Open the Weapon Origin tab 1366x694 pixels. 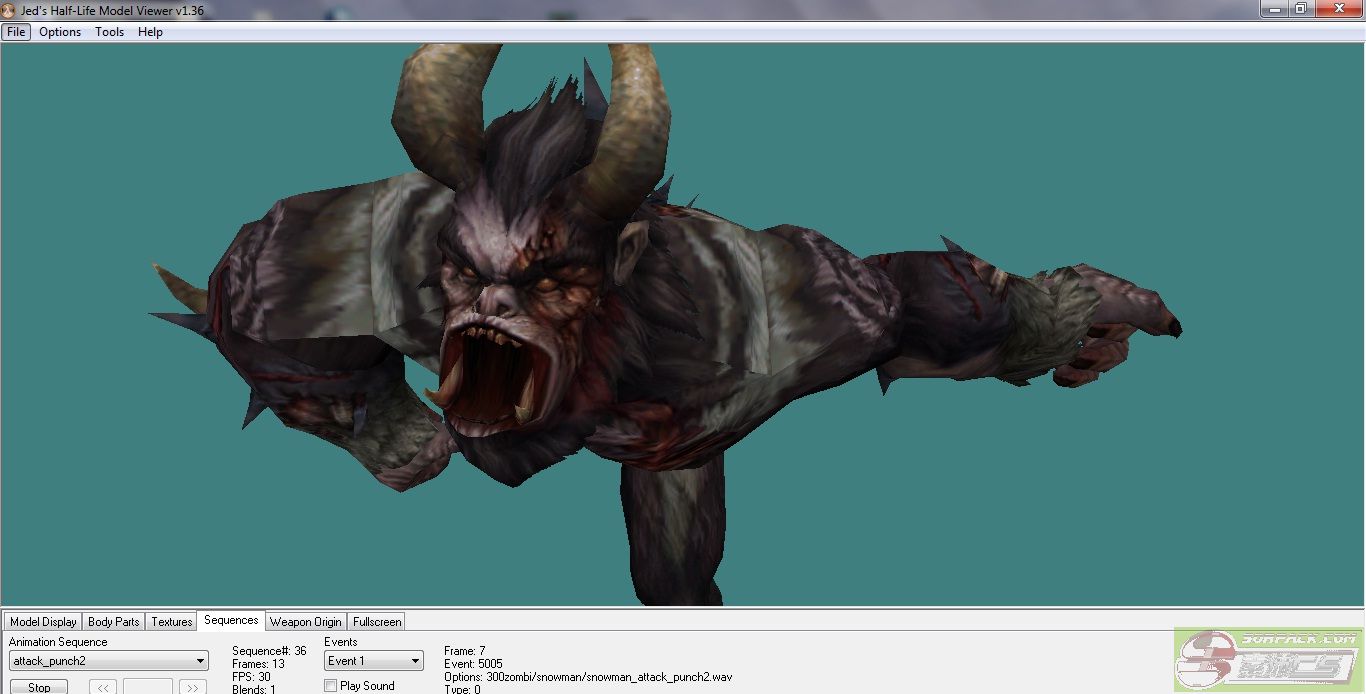[x=305, y=622]
